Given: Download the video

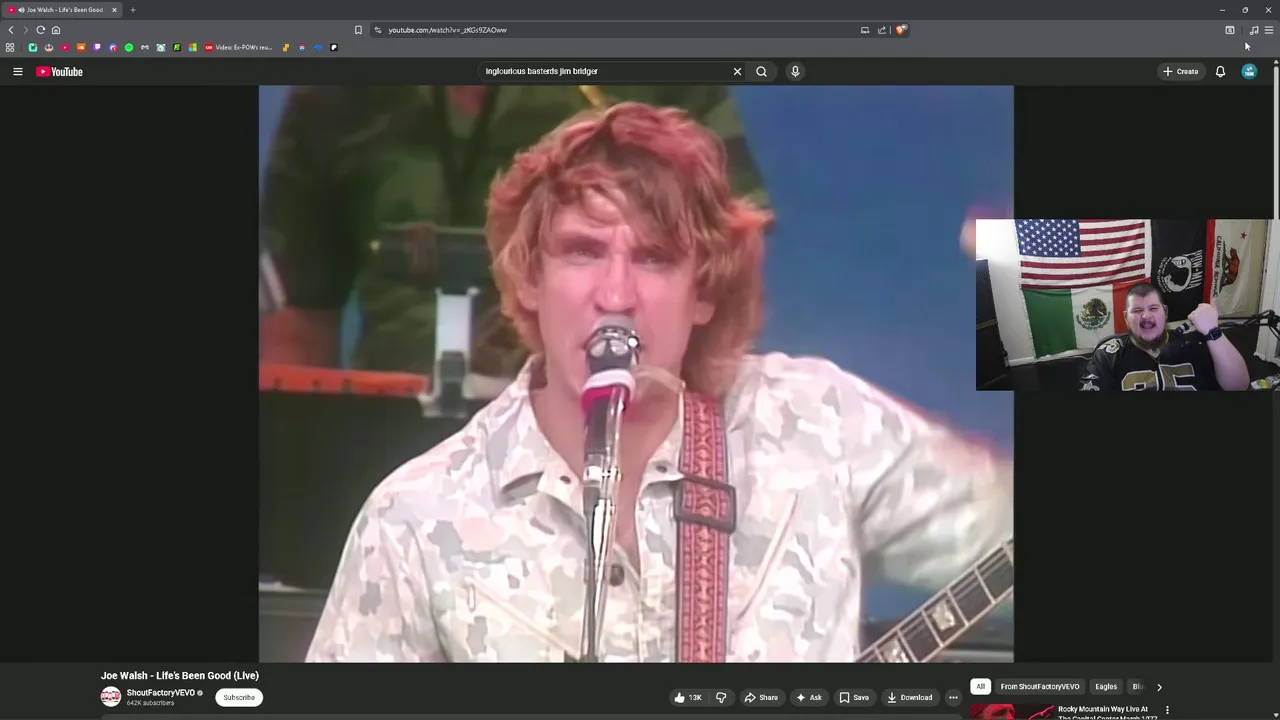Looking at the screenshot, I should 910,697.
